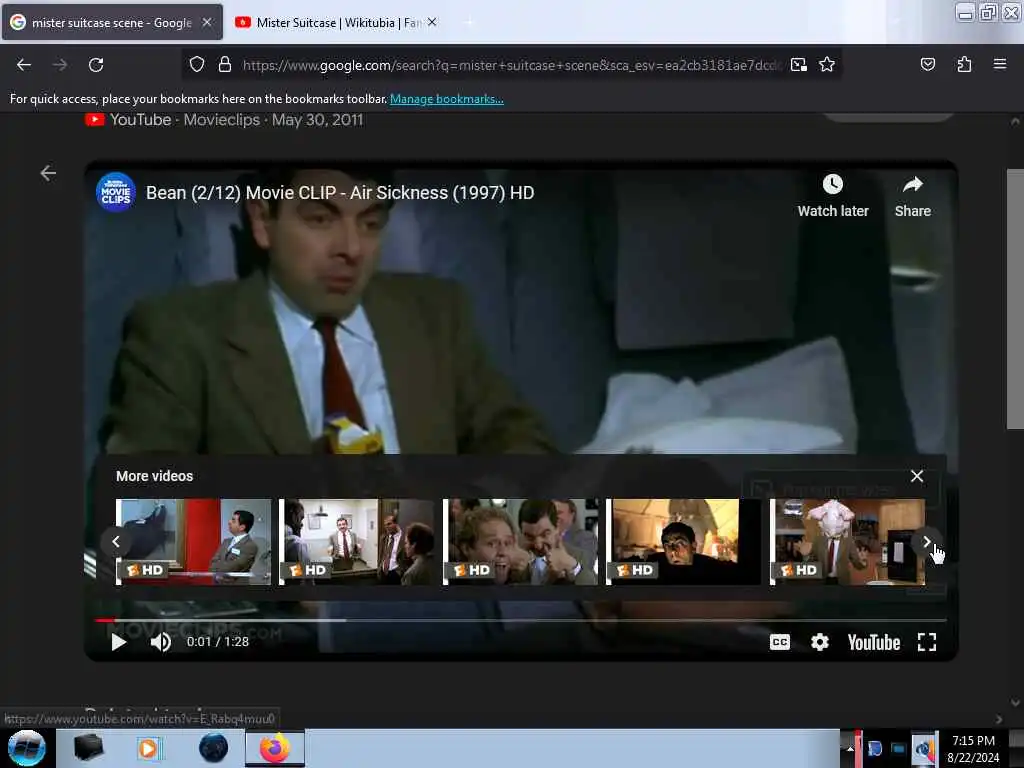
Task: Click the taskbar clock showing 7:15 PM
Action: click(973, 749)
